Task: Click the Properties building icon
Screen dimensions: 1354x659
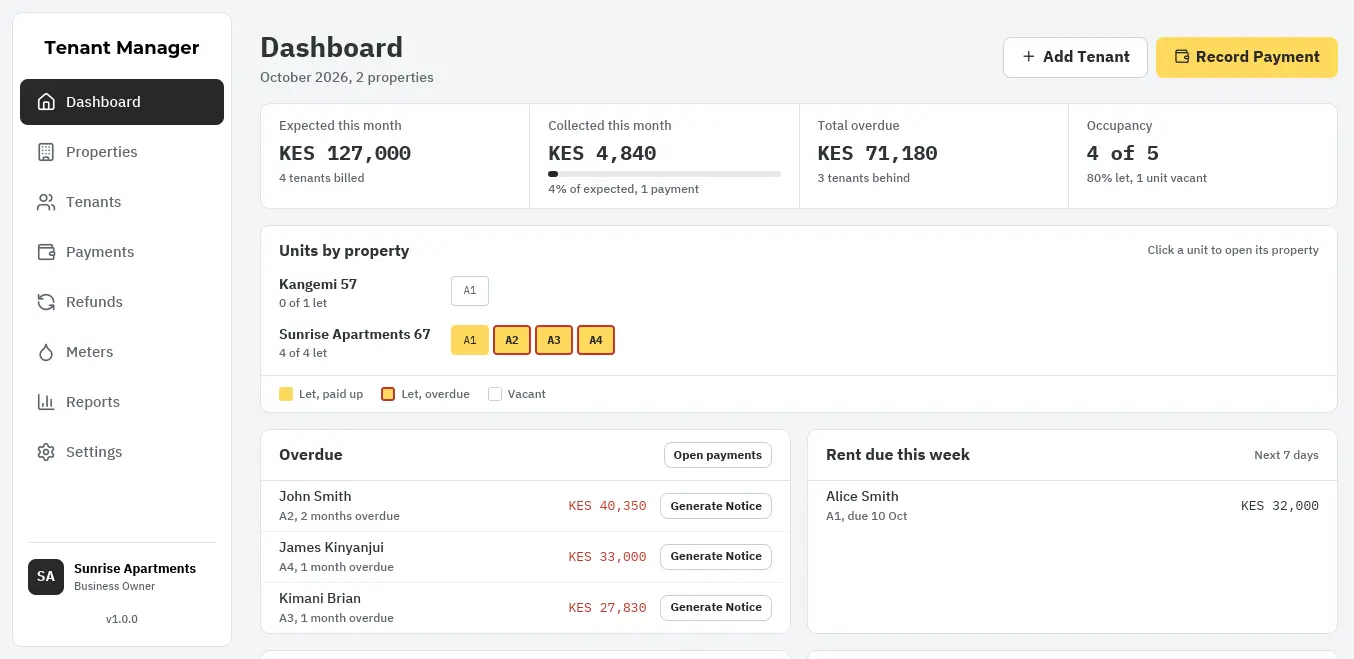Action: click(x=45, y=152)
